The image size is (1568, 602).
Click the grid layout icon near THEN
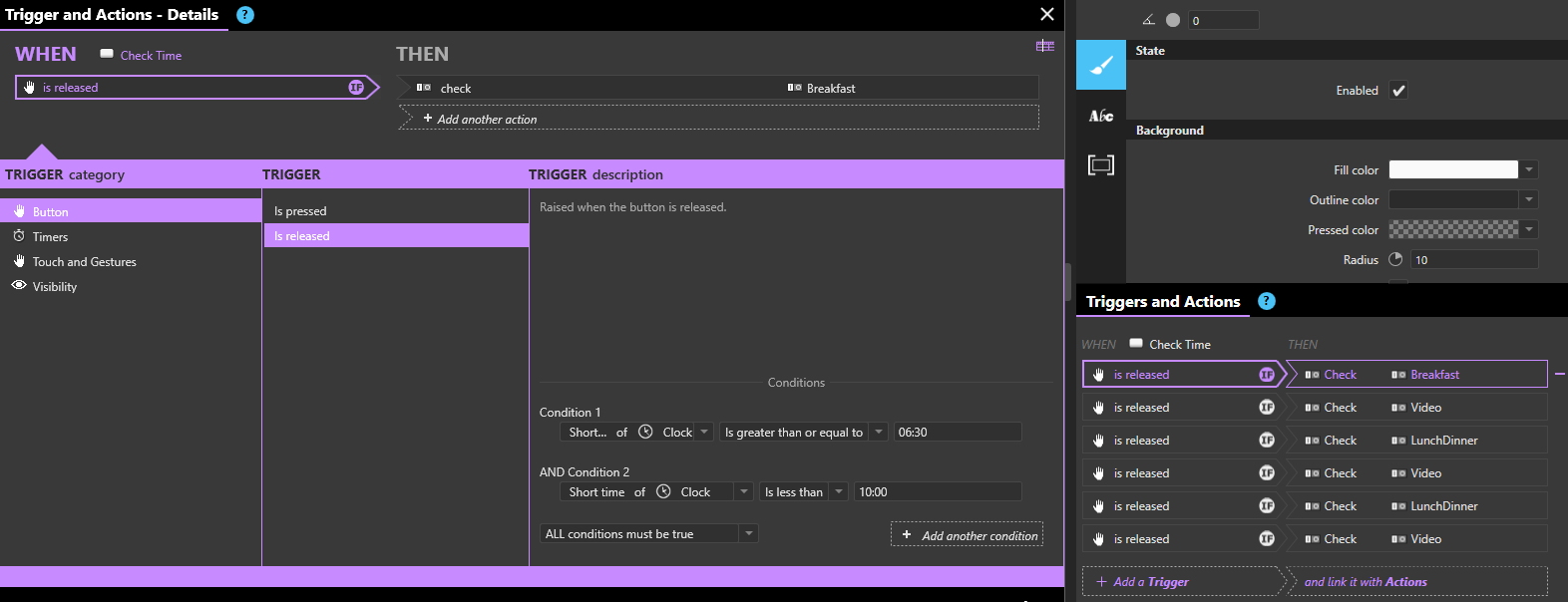pyautogui.click(x=1045, y=46)
